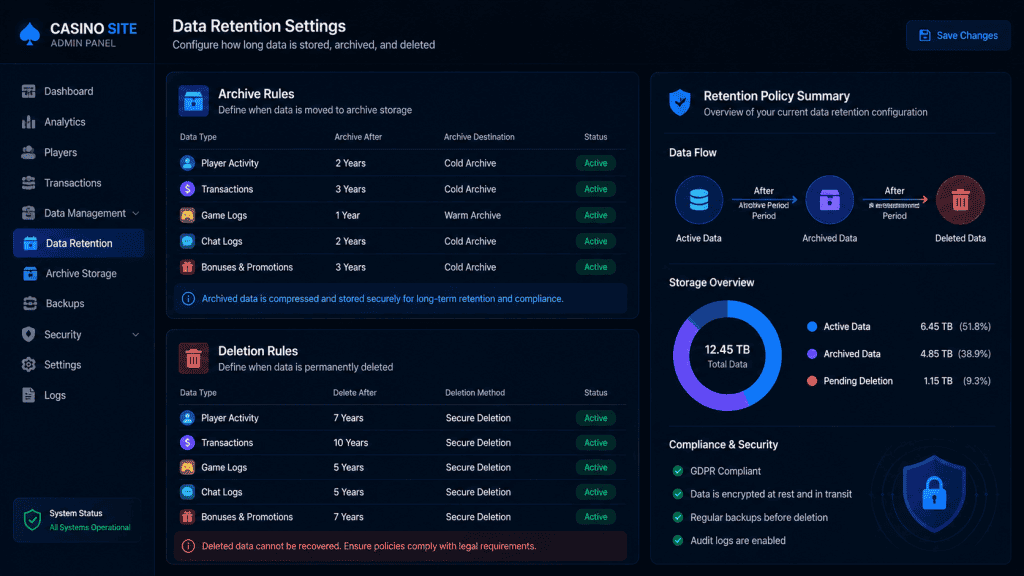Click the Pending Deletion red legend dot
1024x576 pixels.
812,381
